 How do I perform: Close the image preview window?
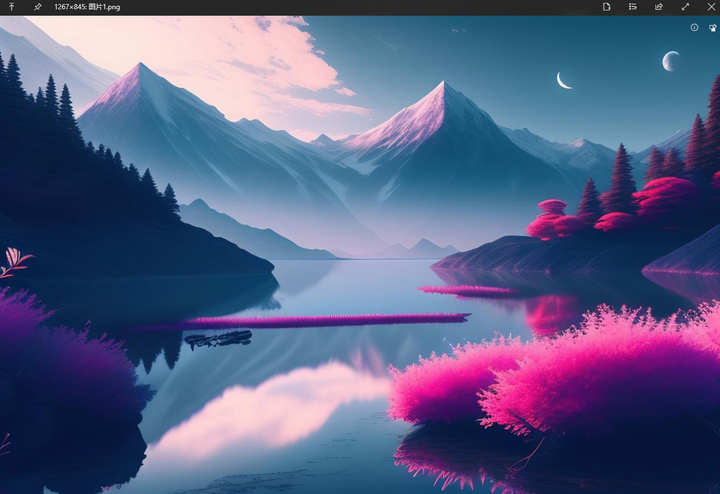(711, 7)
